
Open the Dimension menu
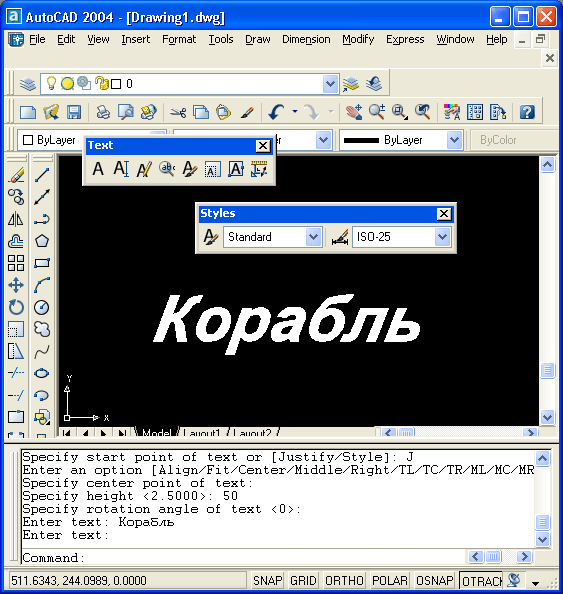[x=306, y=39]
